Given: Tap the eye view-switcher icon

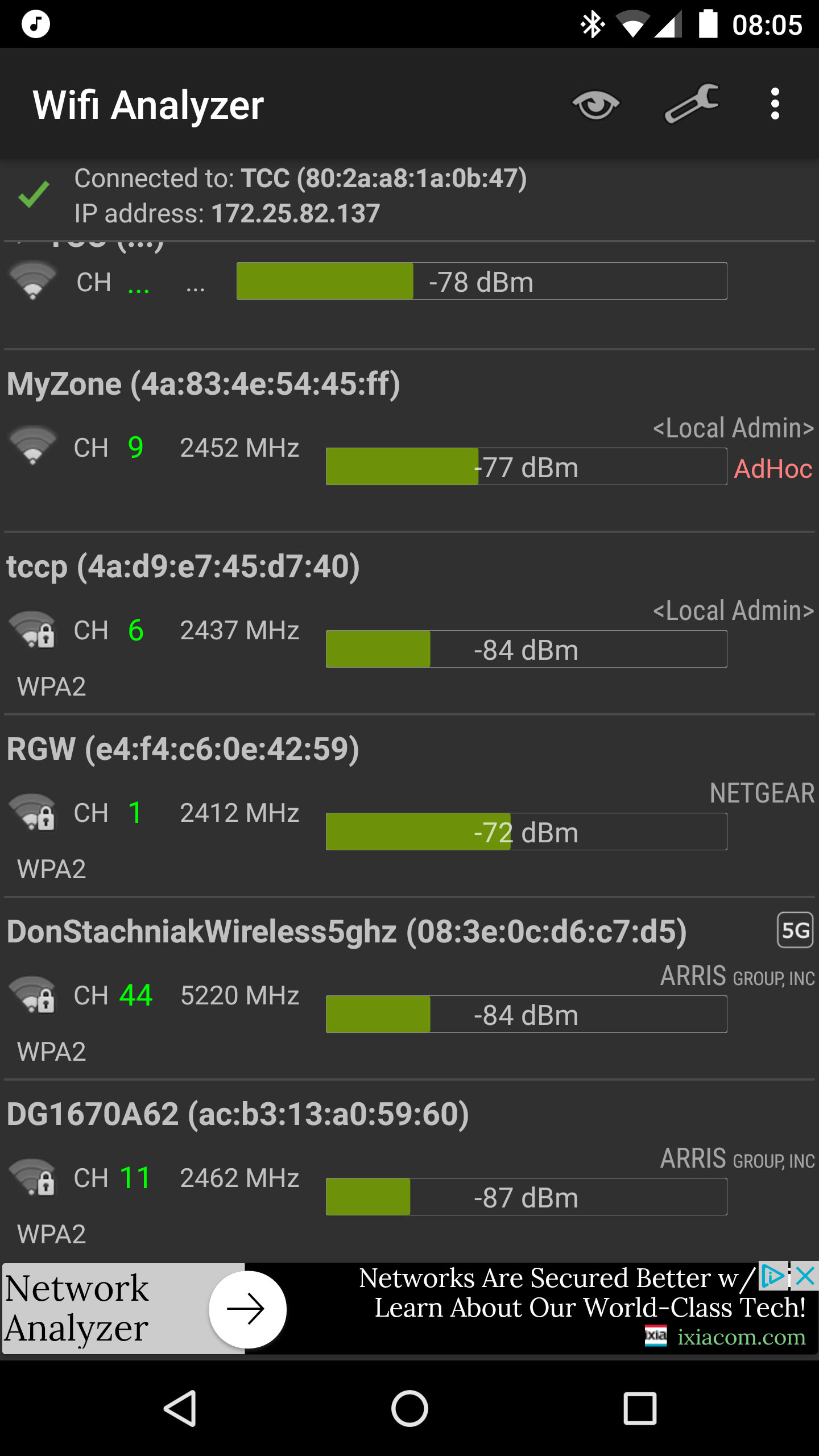Looking at the screenshot, I should pos(595,105).
